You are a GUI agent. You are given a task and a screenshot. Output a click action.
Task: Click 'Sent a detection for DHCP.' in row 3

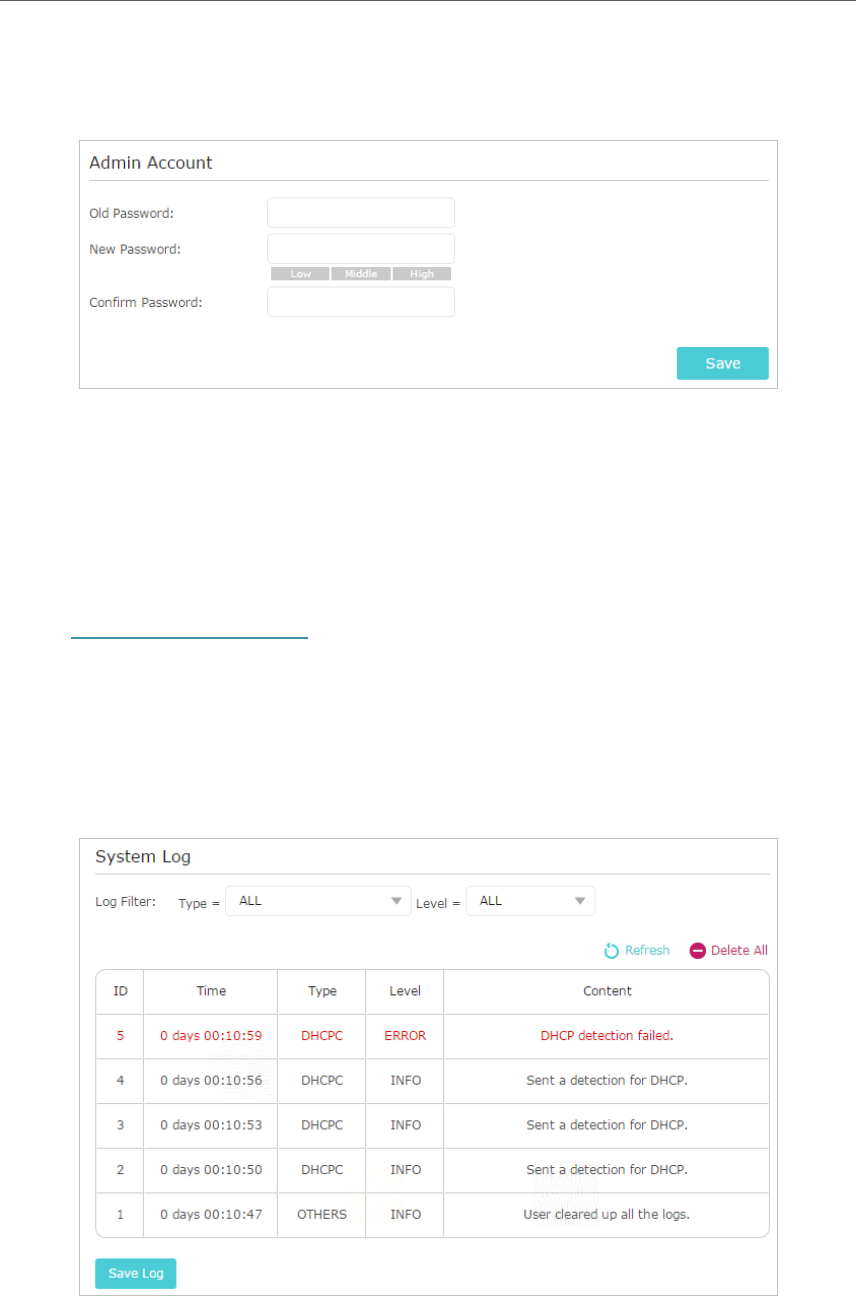607,1125
